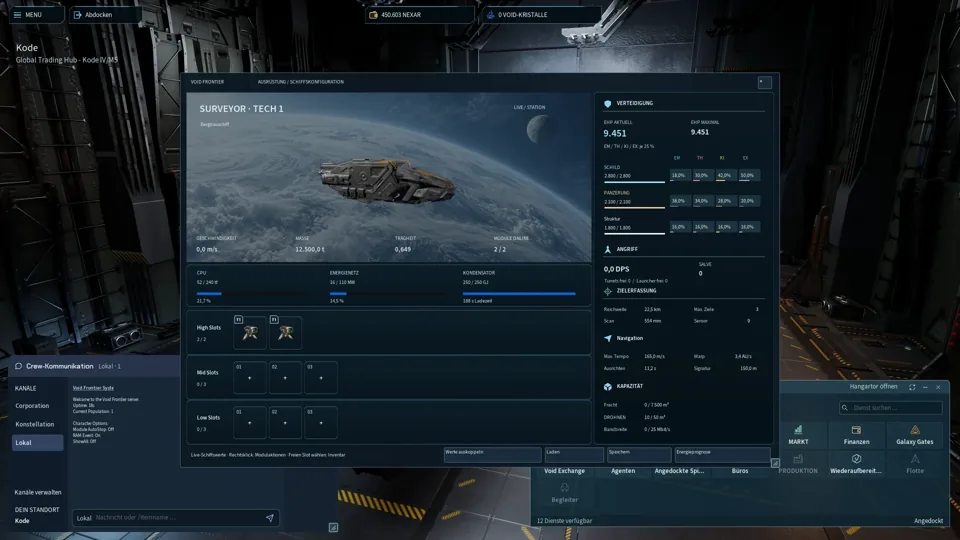Click the fitting window resize corner icon
This screenshot has height=540, width=960.
tap(774, 463)
